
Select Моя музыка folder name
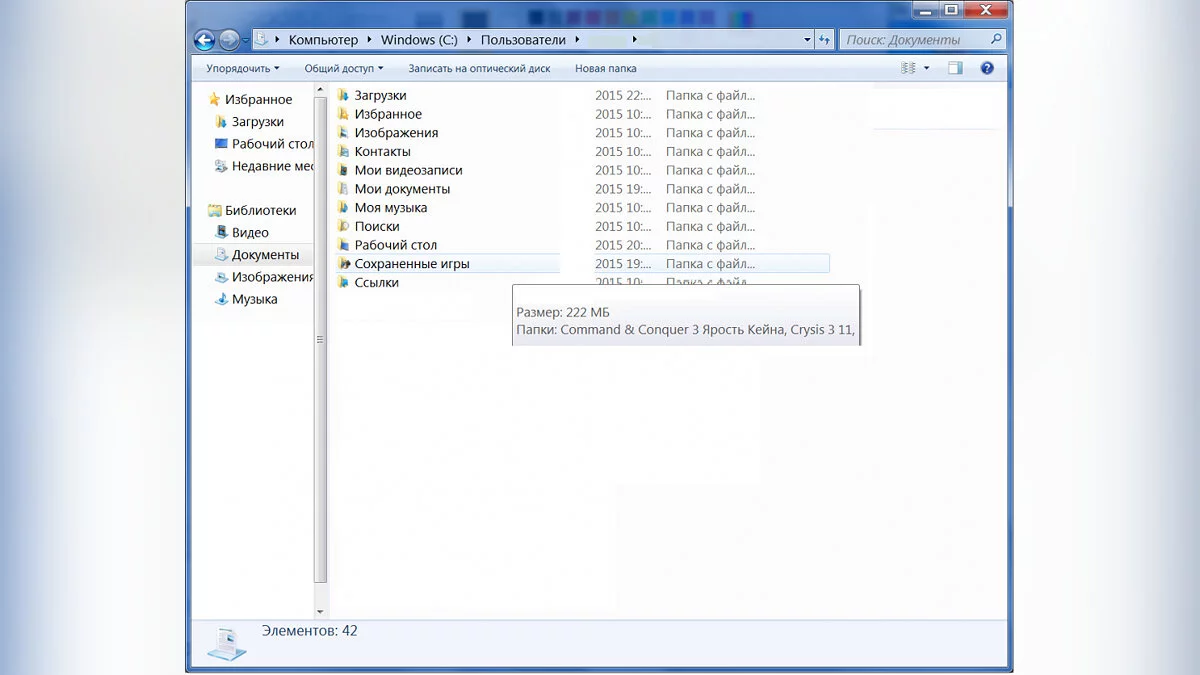click(x=390, y=207)
